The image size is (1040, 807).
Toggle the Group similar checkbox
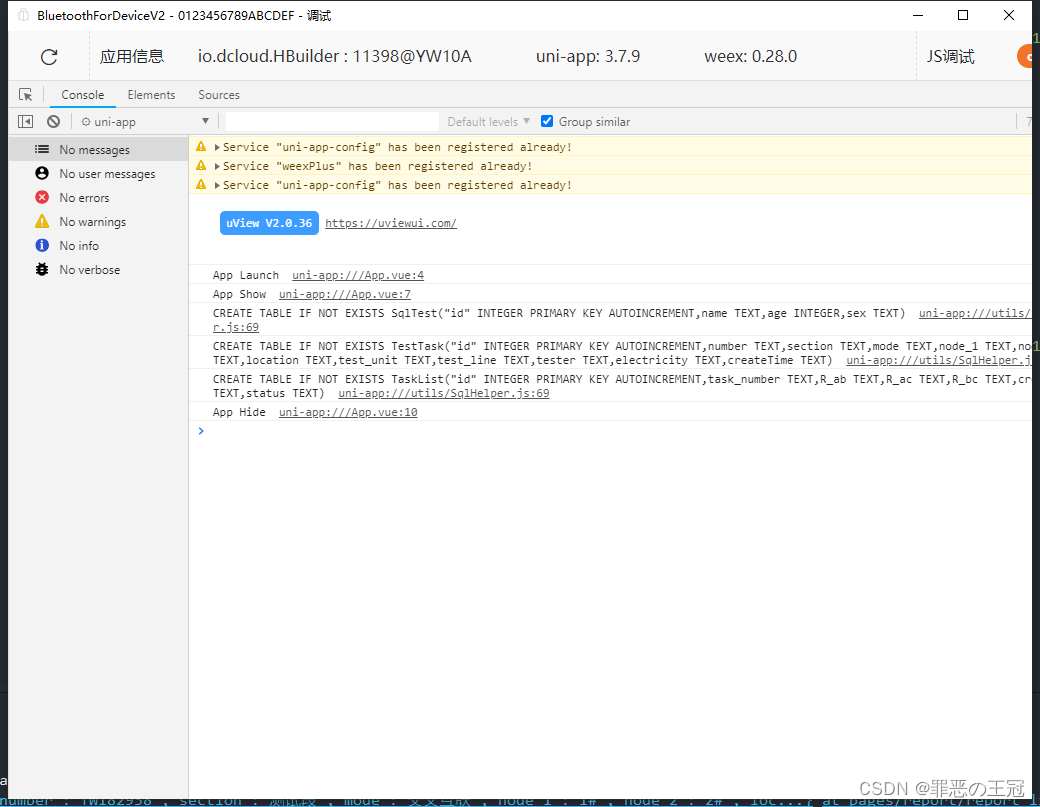[x=547, y=121]
